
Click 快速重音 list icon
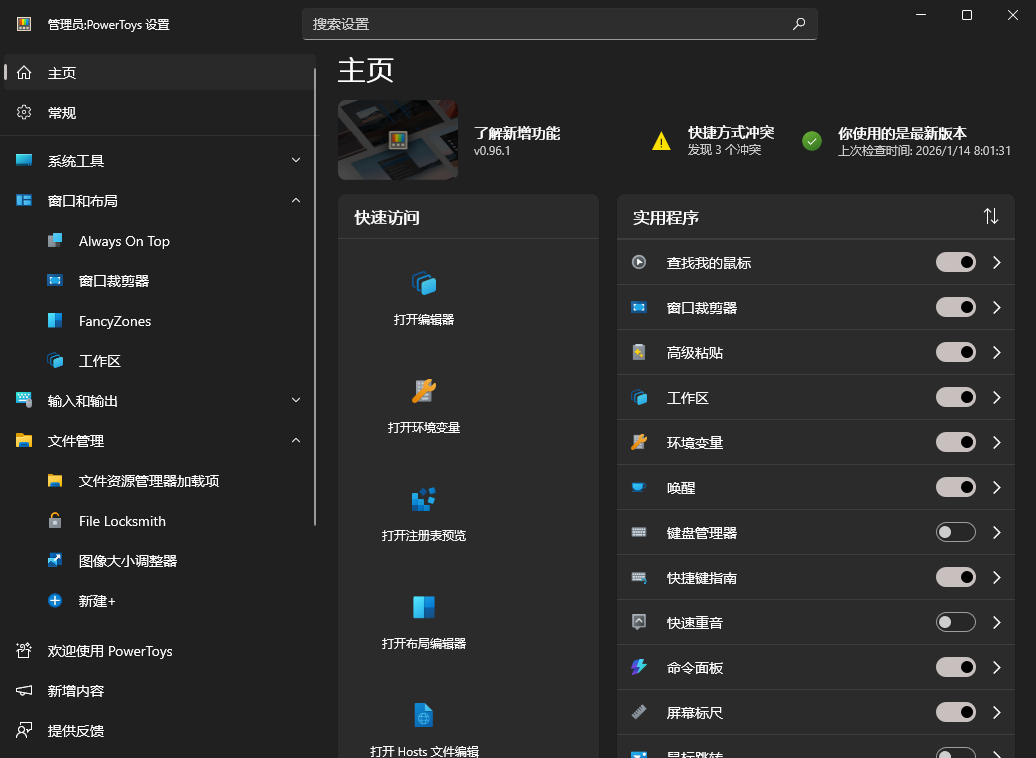click(639, 622)
